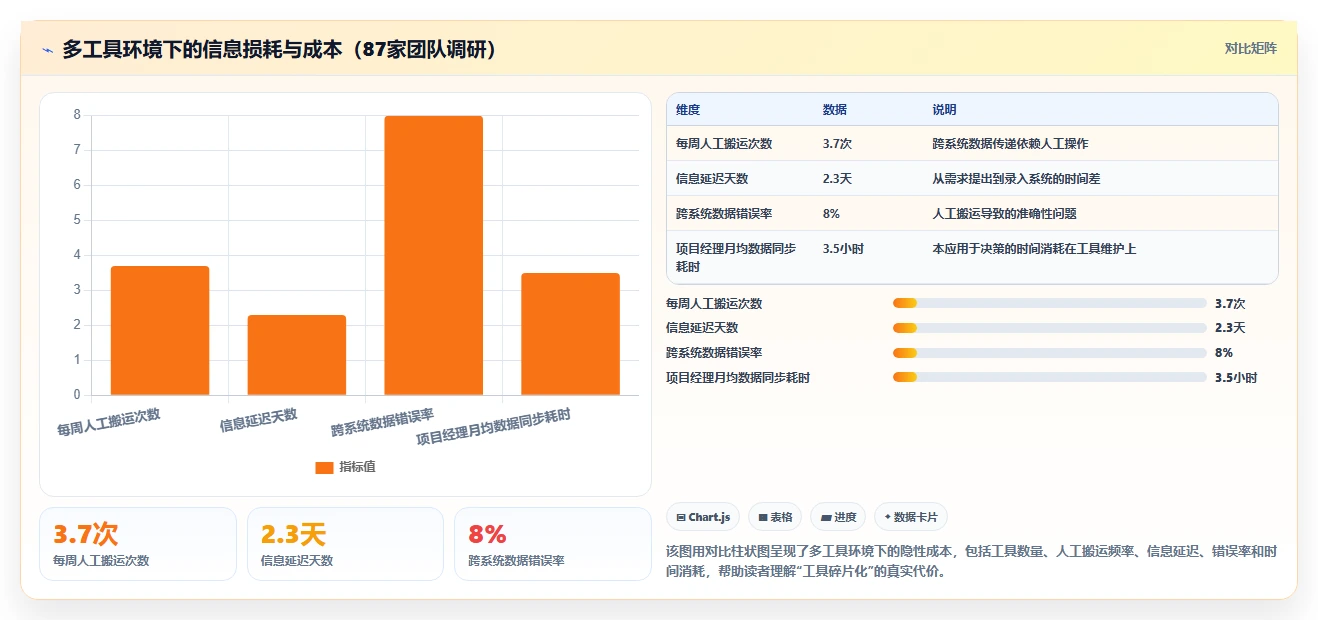
Task: Click table cell 本应用于决策的时间消耗在工具维护上
Action: [x=1034, y=249]
